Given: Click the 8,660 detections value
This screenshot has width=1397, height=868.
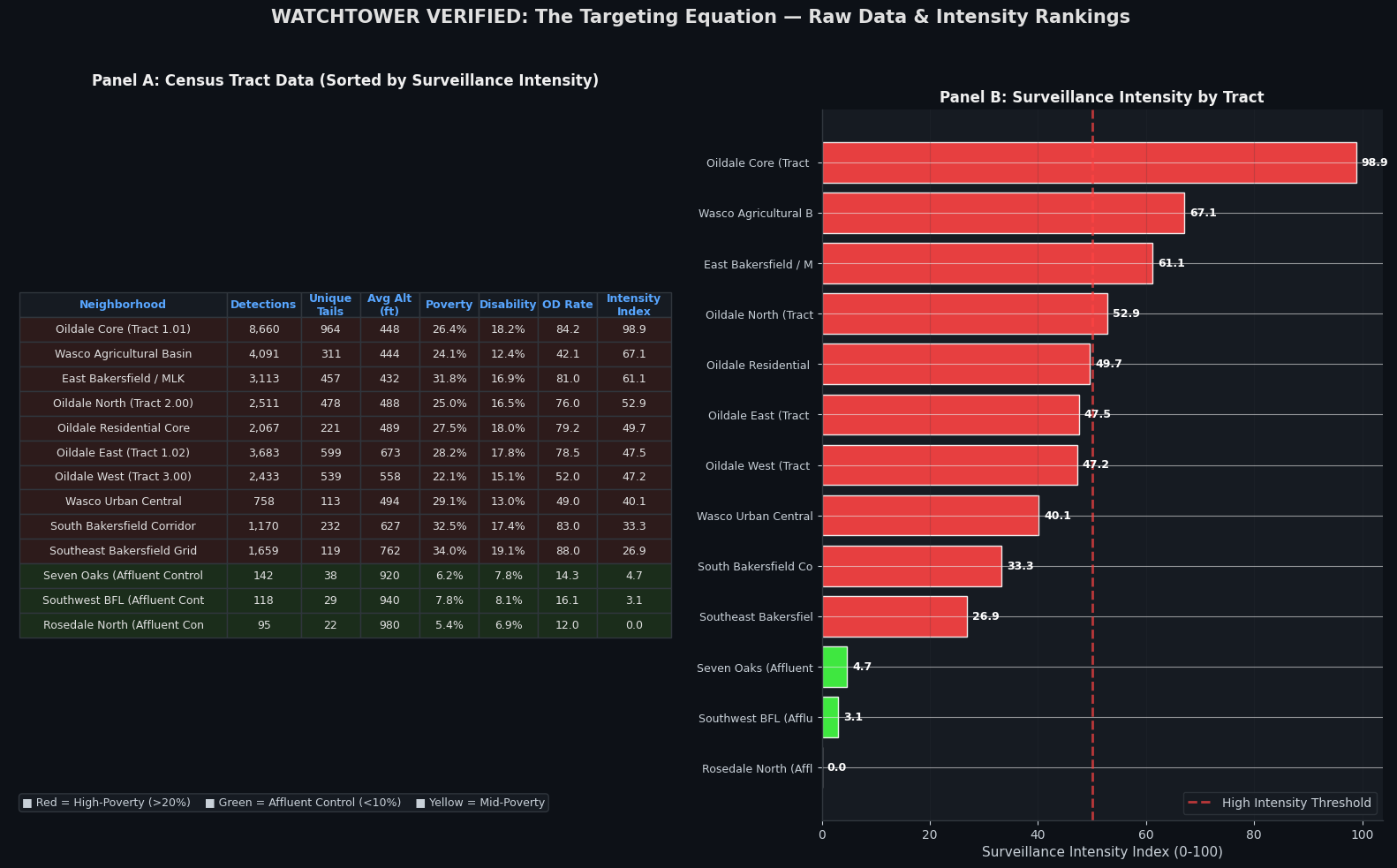Looking at the screenshot, I should [263, 329].
